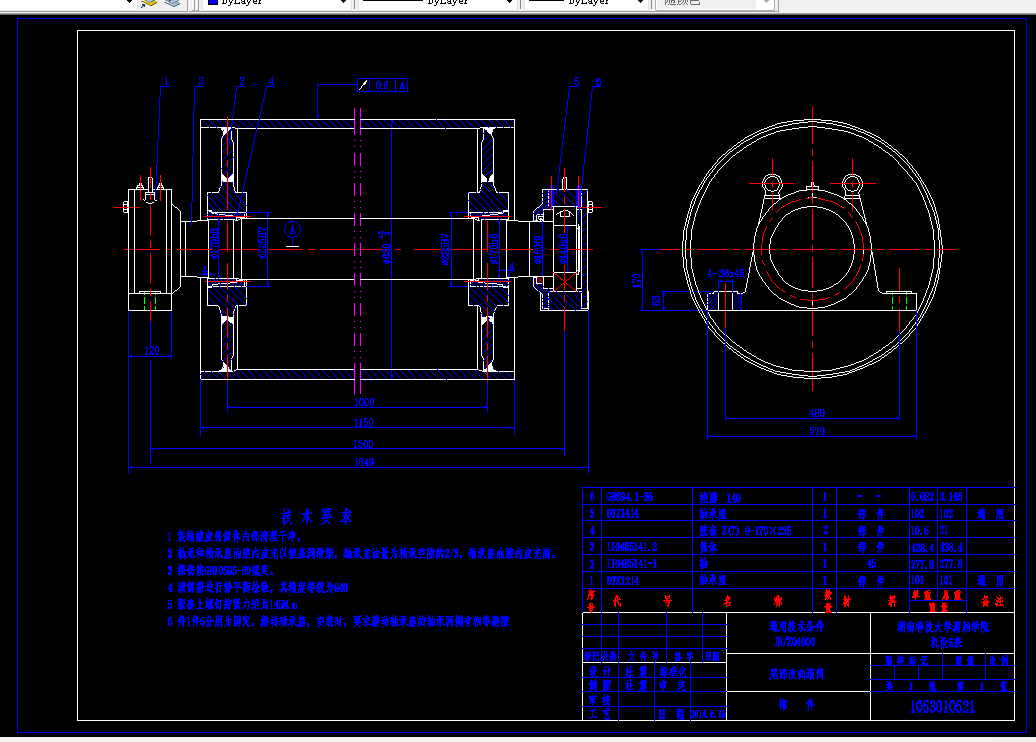The width and height of the screenshot is (1036, 742).
Task: Select the 480 bolt spacing dimension
Action: (817, 414)
